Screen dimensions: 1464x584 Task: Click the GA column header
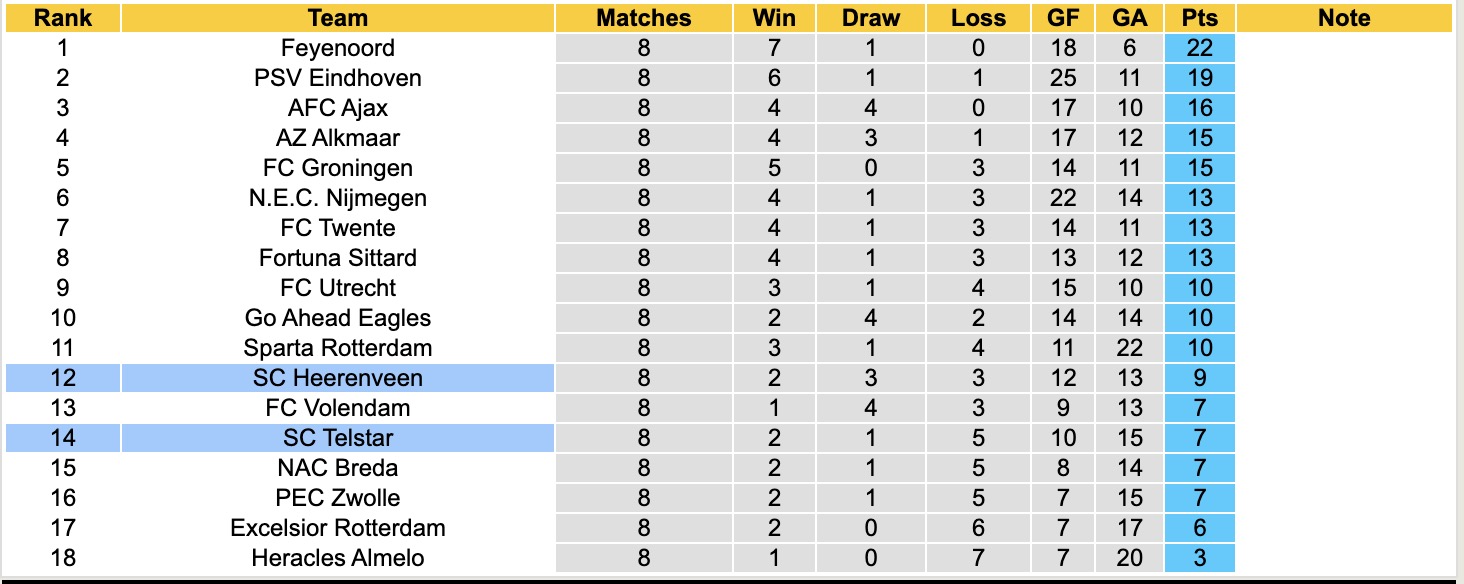1130,18
